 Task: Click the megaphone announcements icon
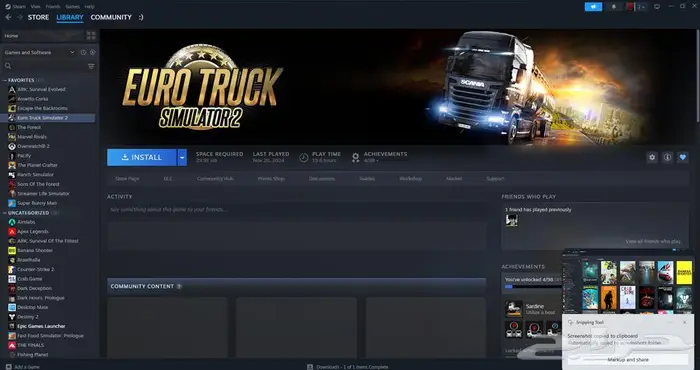point(593,7)
